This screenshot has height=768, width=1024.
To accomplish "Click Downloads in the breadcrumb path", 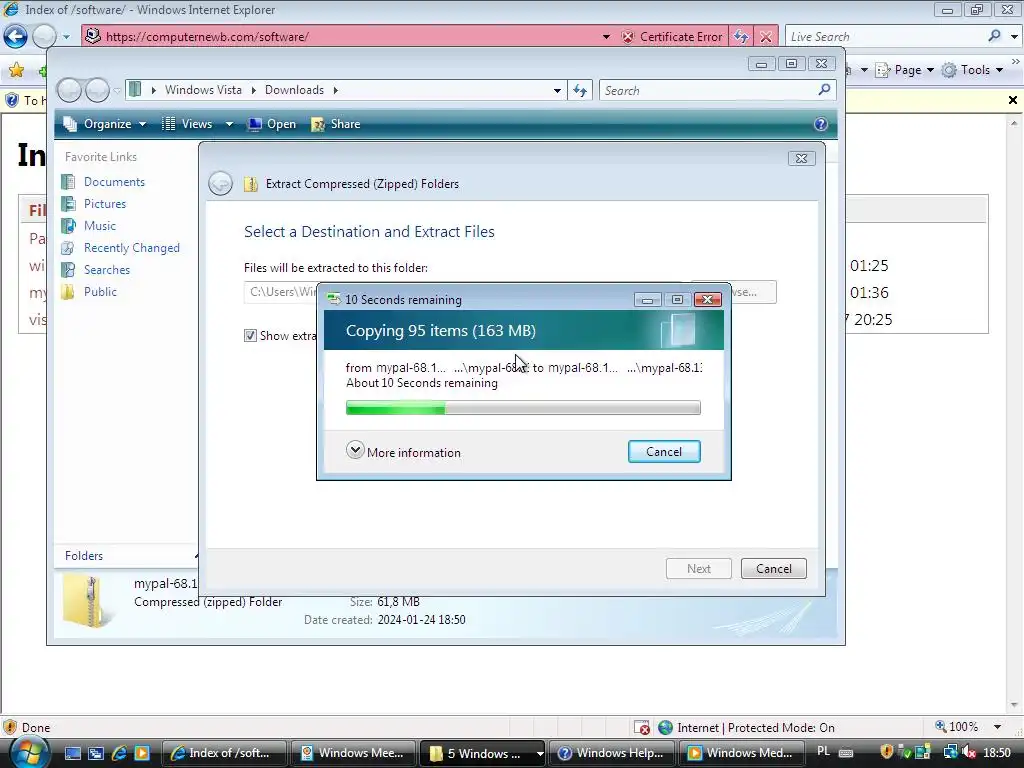I will 294,90.
